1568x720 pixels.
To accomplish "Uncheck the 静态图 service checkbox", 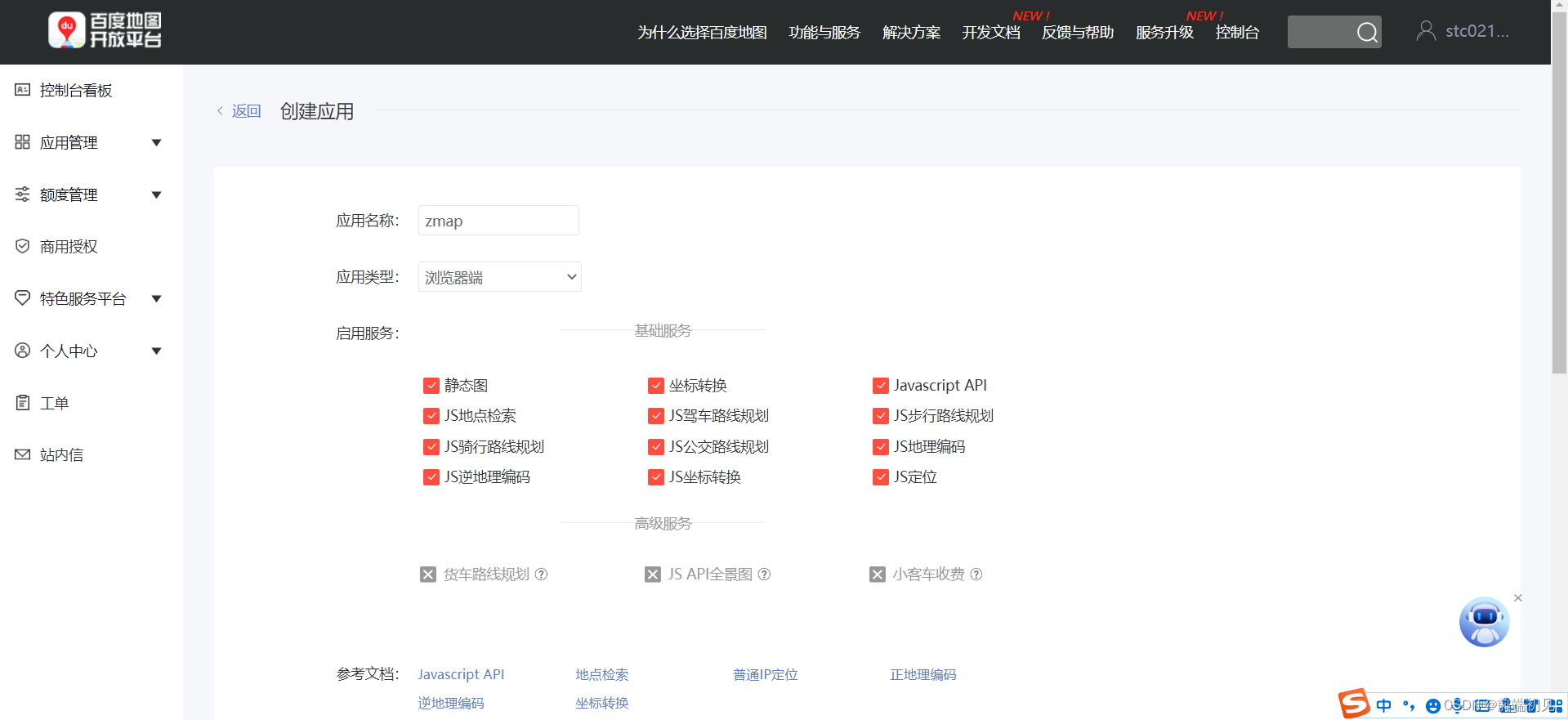I will point(431,386).
